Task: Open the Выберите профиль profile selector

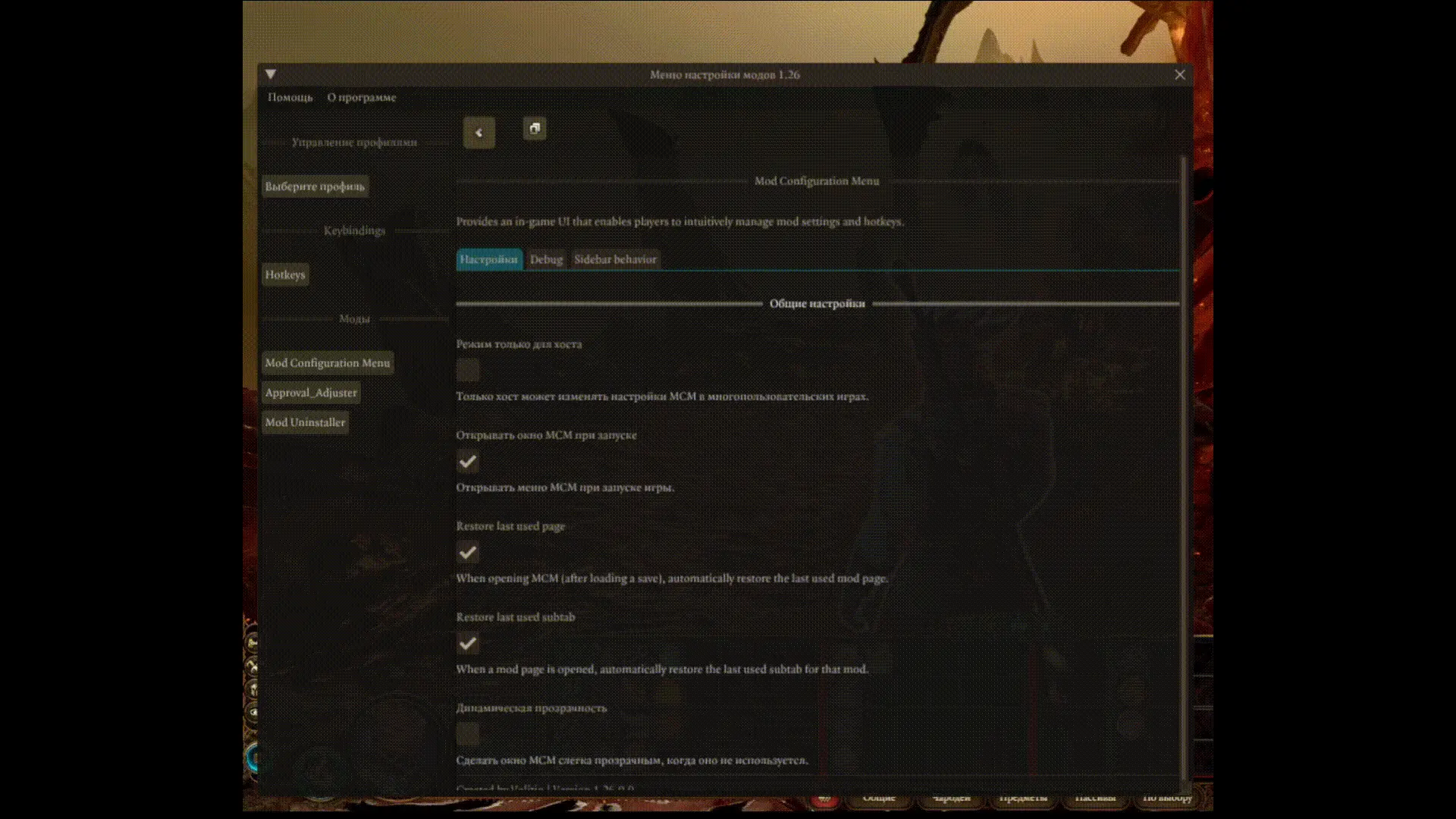Action: tap(315, 187)
